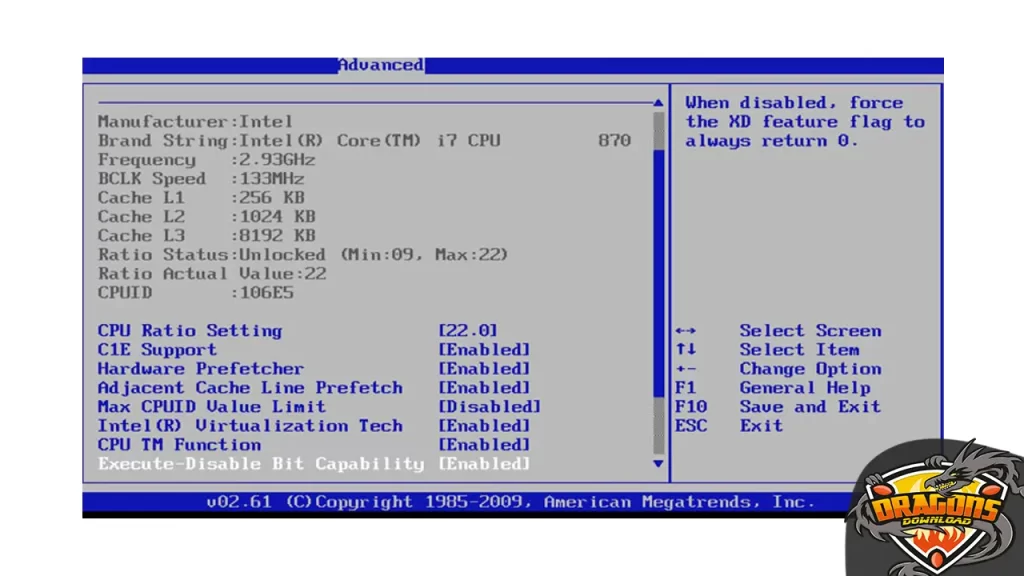
Task: Open Execute-Disable Bit Capability Enabled option
Action: [x=484, y=464]
